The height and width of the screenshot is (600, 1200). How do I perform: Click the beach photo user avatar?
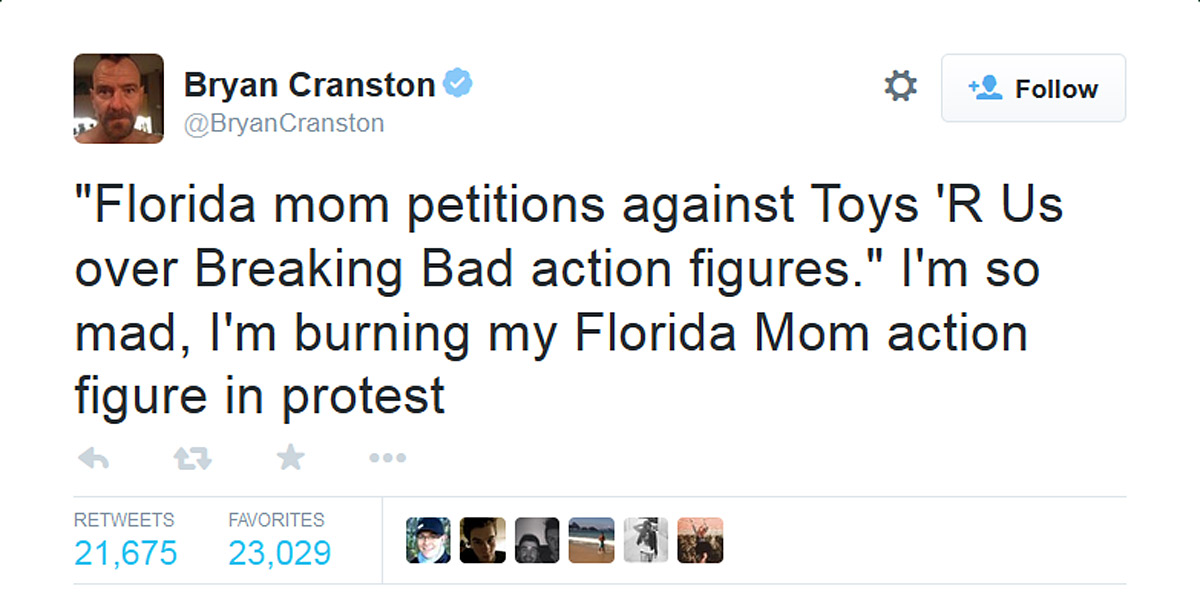(x=590, y=540)
